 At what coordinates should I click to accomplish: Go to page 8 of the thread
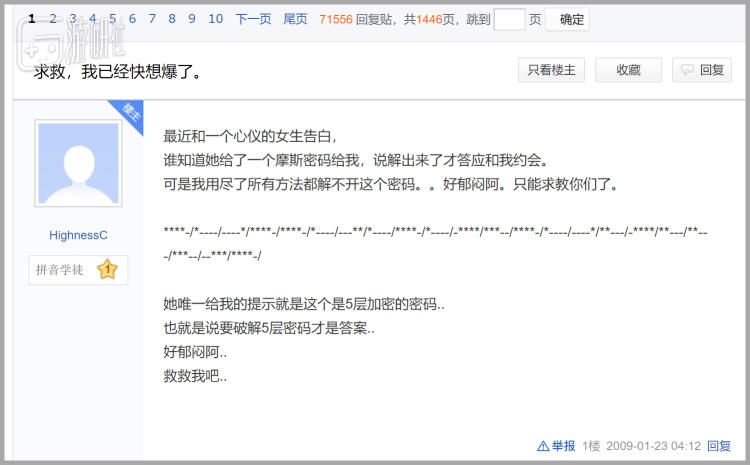(x=172, y=19)
